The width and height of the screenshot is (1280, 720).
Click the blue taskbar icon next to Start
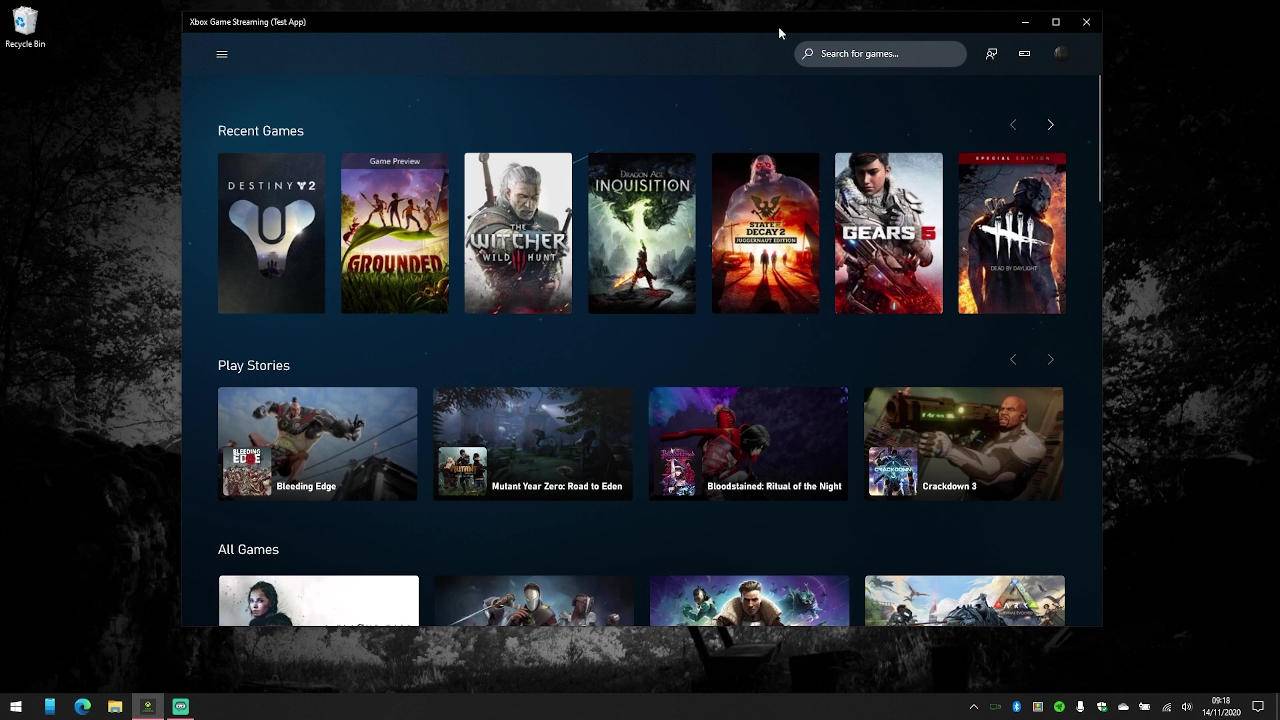coord(49,706)
